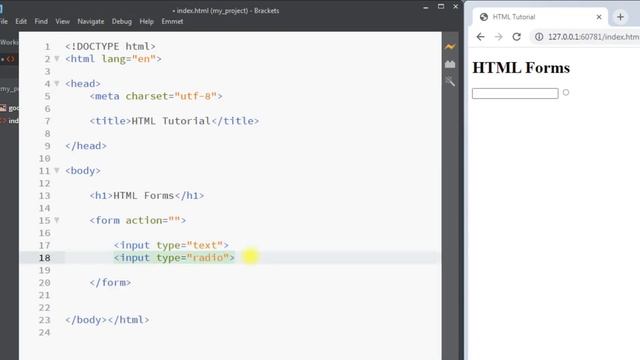Open the Navigate menu

[x=91, y=21]
